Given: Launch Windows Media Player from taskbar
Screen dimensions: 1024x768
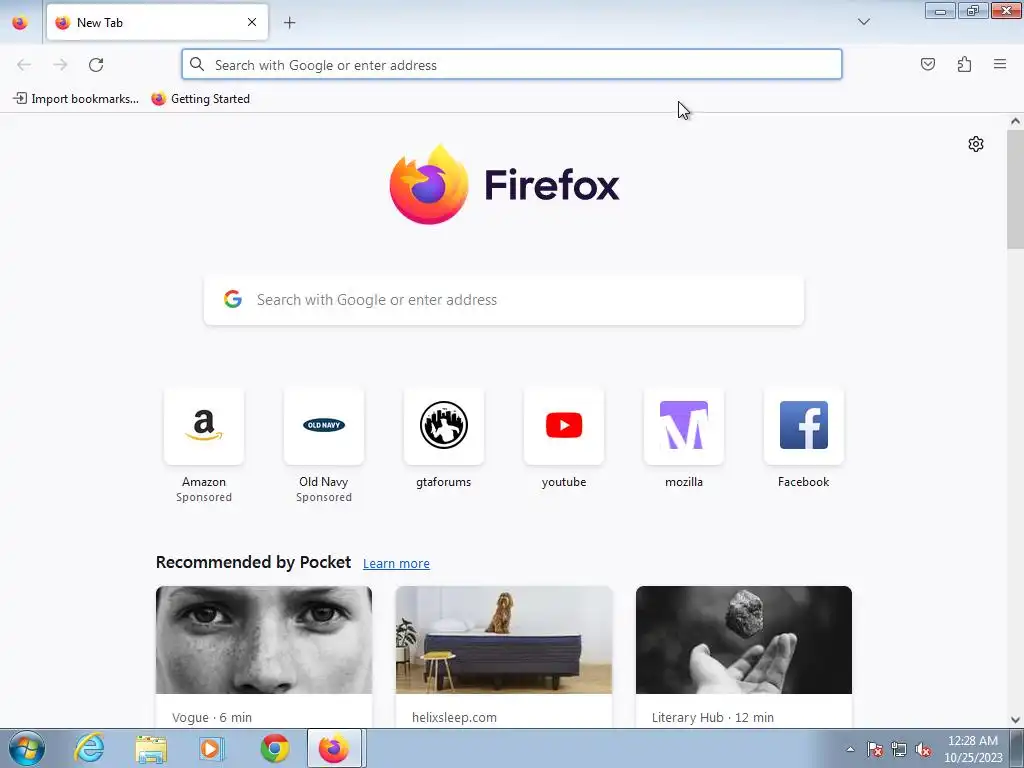Looking at the screenshot, I should pyautogui.click(x=211, y=748).
